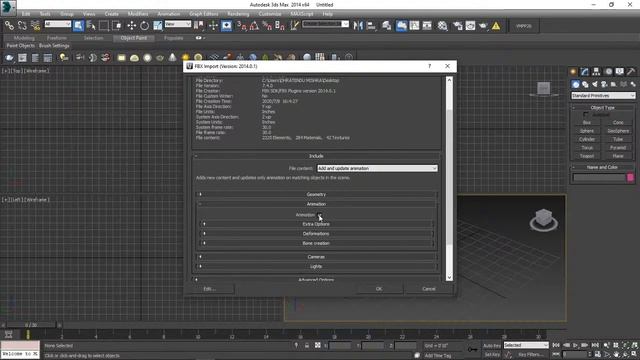Toggle the 3D Snaps icon

[242, 26]
